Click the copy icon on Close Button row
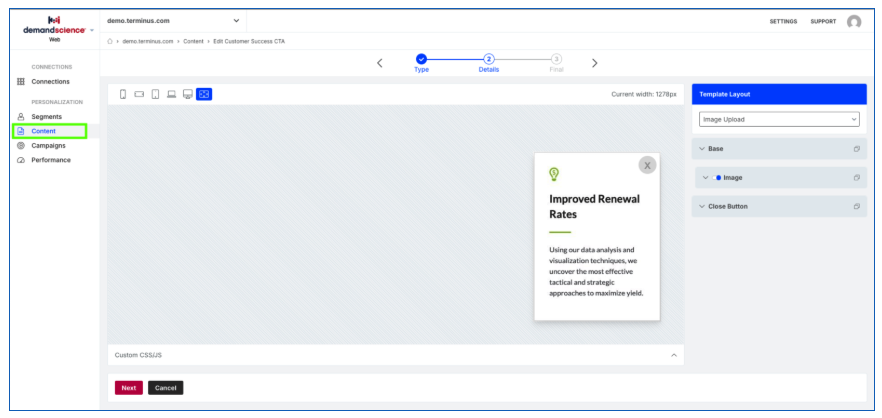This screenshot has width=882, height=418. tap(857, 206)
